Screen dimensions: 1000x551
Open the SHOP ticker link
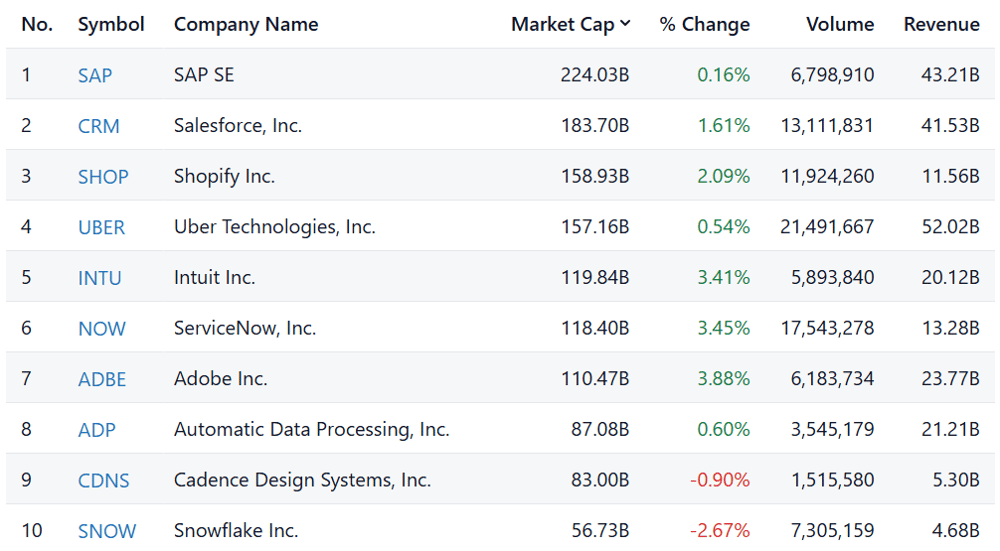tap(103, 177)
